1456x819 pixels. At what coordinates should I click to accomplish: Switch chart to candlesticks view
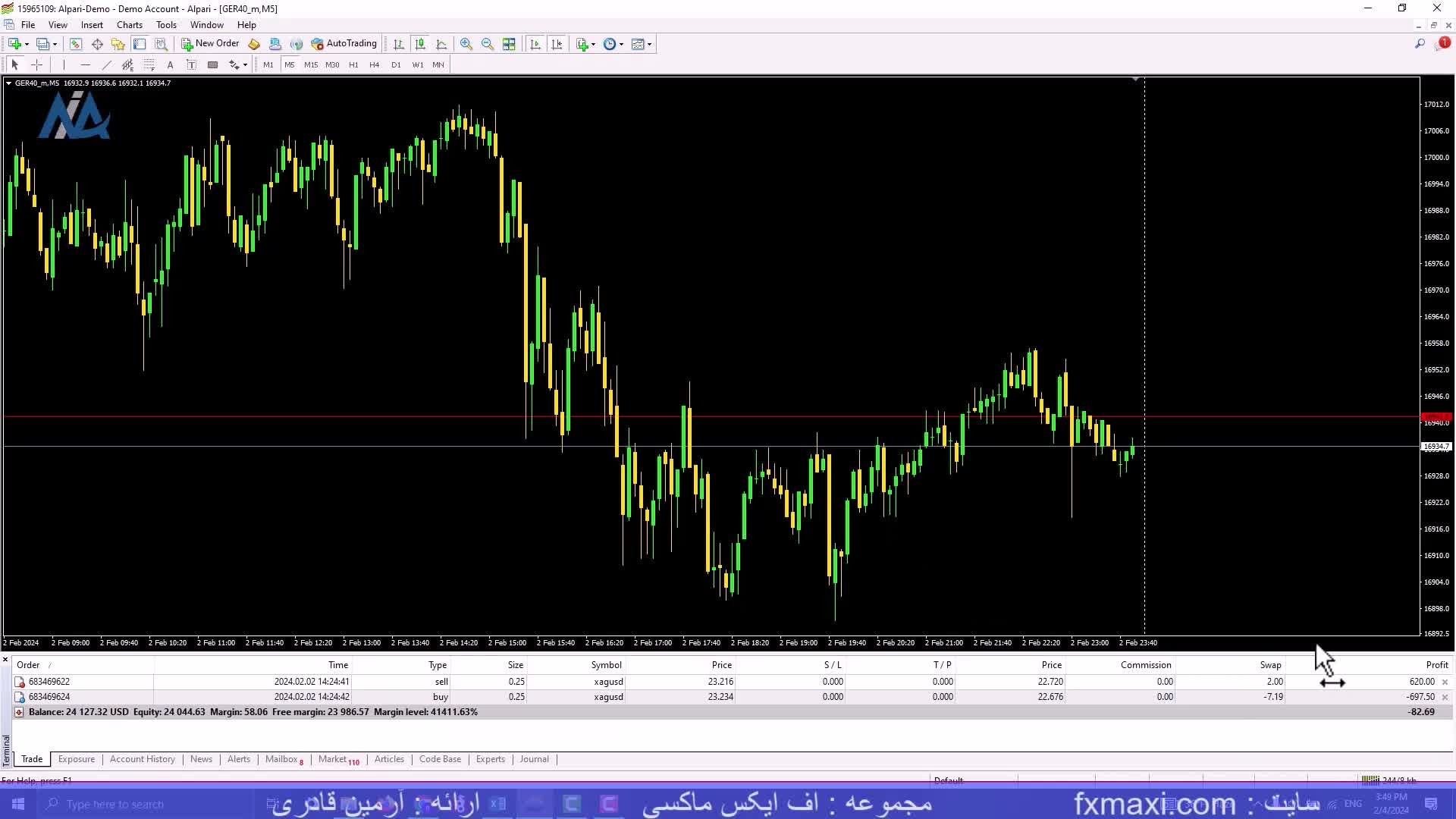tap(420, 44)
